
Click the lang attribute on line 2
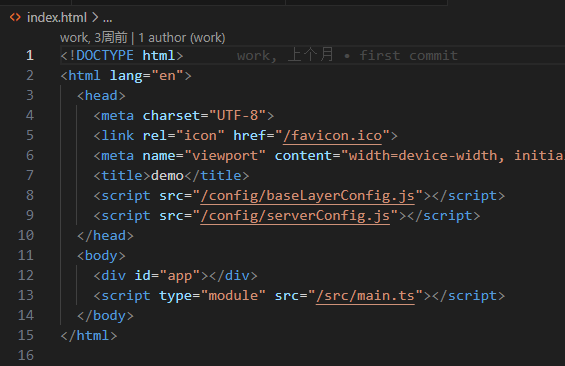126,76
